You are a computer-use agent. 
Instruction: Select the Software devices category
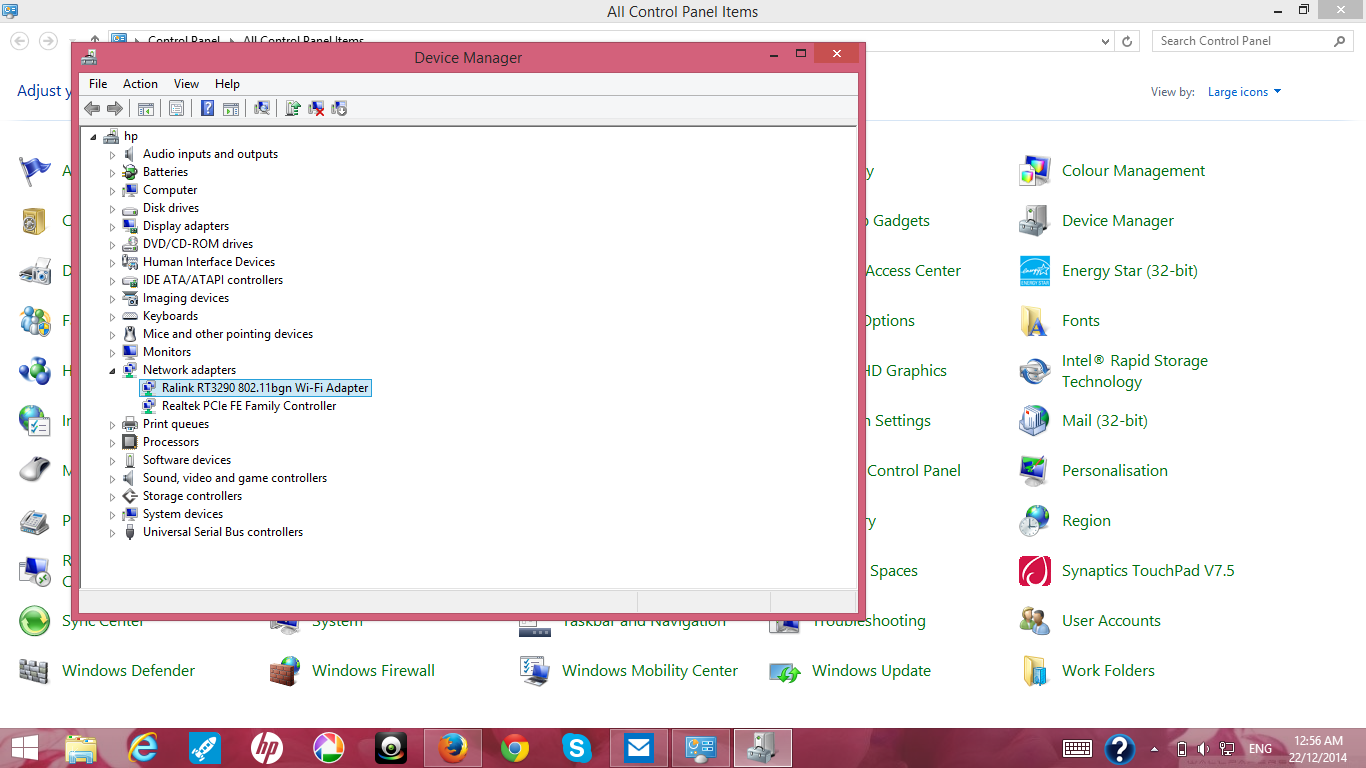(187, 460)
